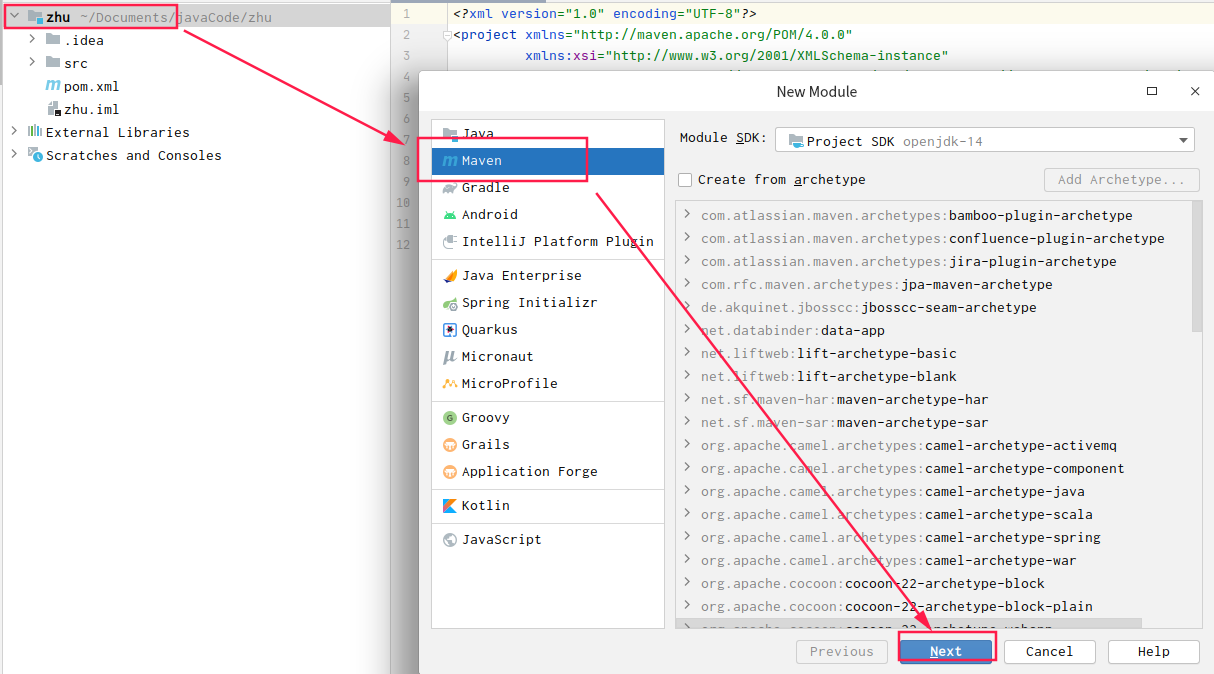The height and width of the screenshot is (674, 1214).
Task: Select Spring Initializr module type
Action: tap(548, 303)
